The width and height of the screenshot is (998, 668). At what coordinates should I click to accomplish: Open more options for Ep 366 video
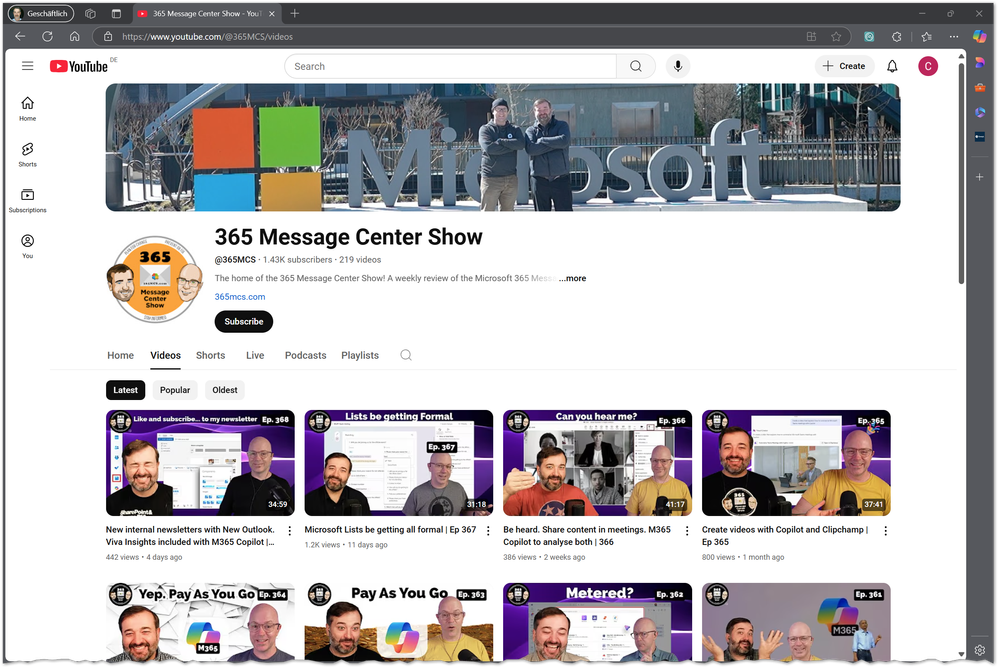click(x=687, y=531)
